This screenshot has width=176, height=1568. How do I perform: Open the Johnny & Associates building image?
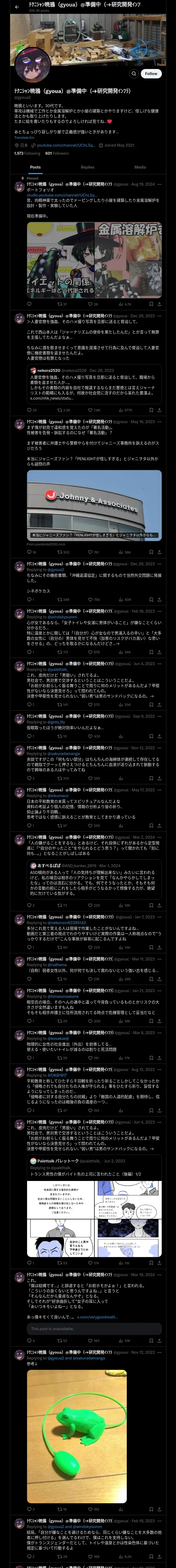[x=94, y=505]
